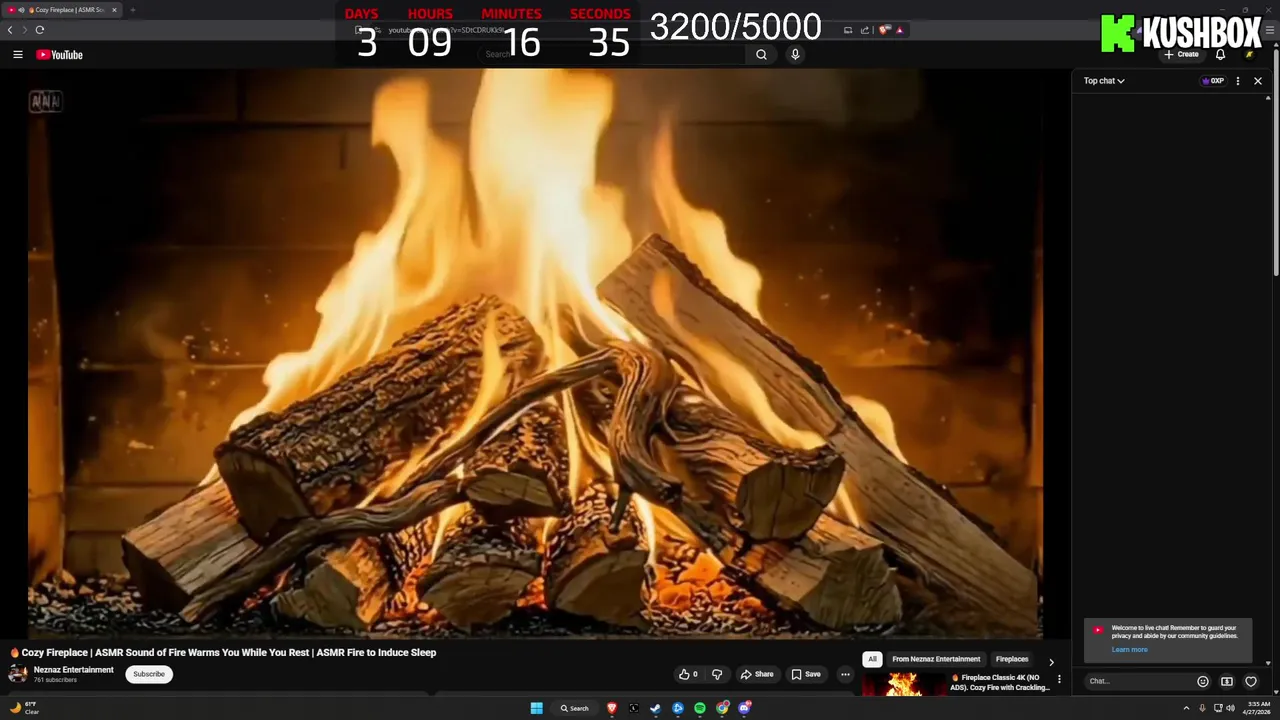
Task: Open the weather widget showing Clear
Action: (24, 708)
